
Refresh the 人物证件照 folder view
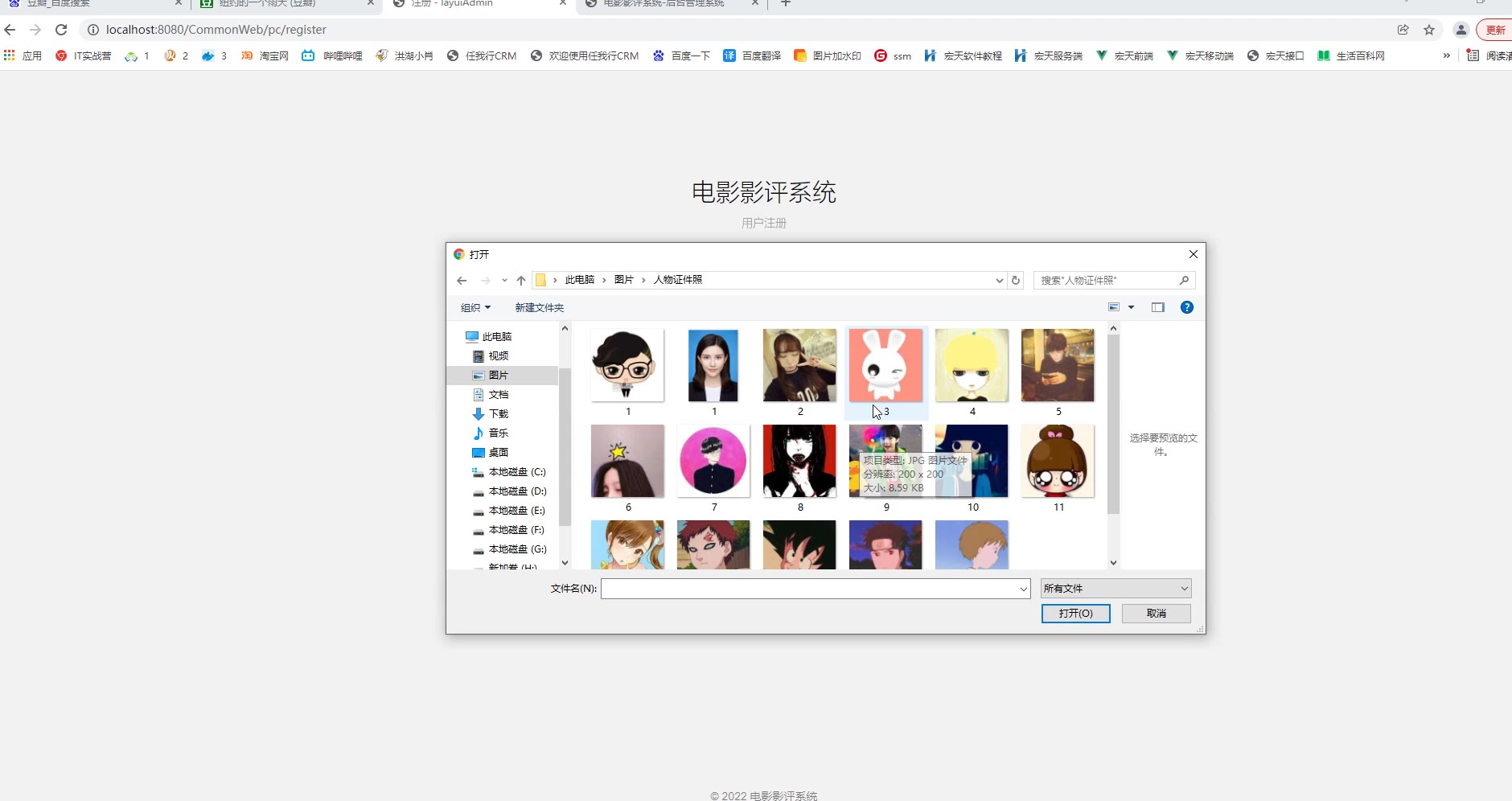[x=1016, y=281]
